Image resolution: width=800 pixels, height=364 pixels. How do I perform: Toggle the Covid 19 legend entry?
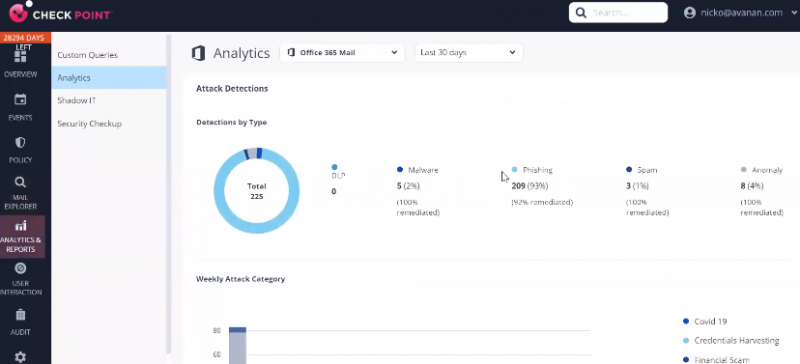[x=705, y=322]
